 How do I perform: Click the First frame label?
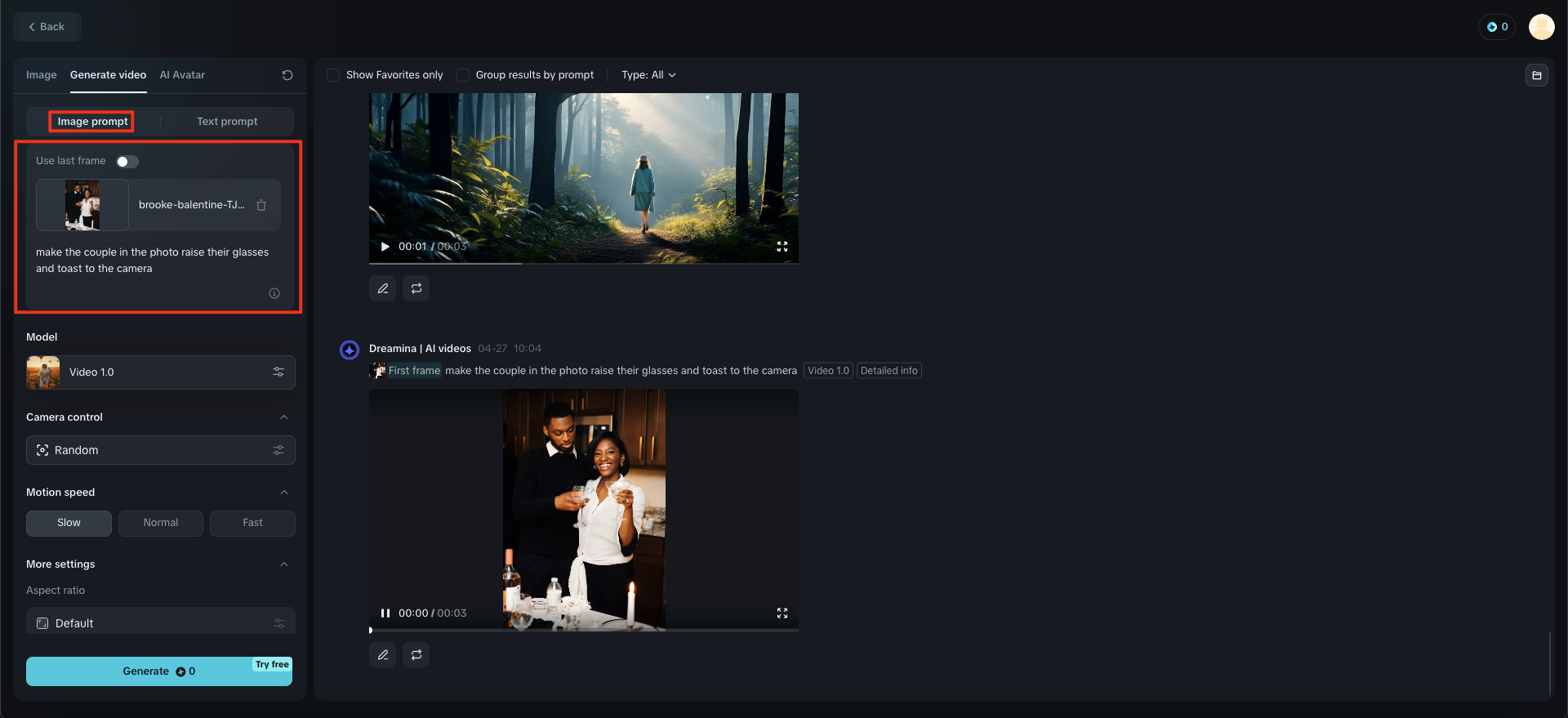pos(414,371)
